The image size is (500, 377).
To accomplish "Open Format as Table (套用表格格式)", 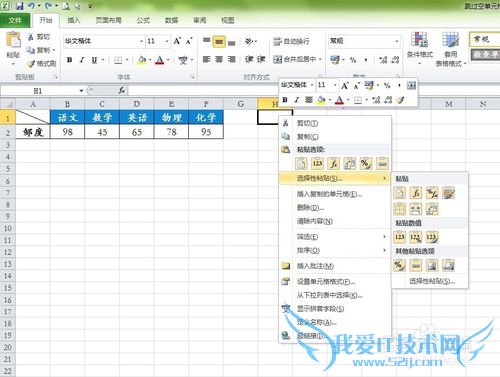I will [x=451, y=49].
